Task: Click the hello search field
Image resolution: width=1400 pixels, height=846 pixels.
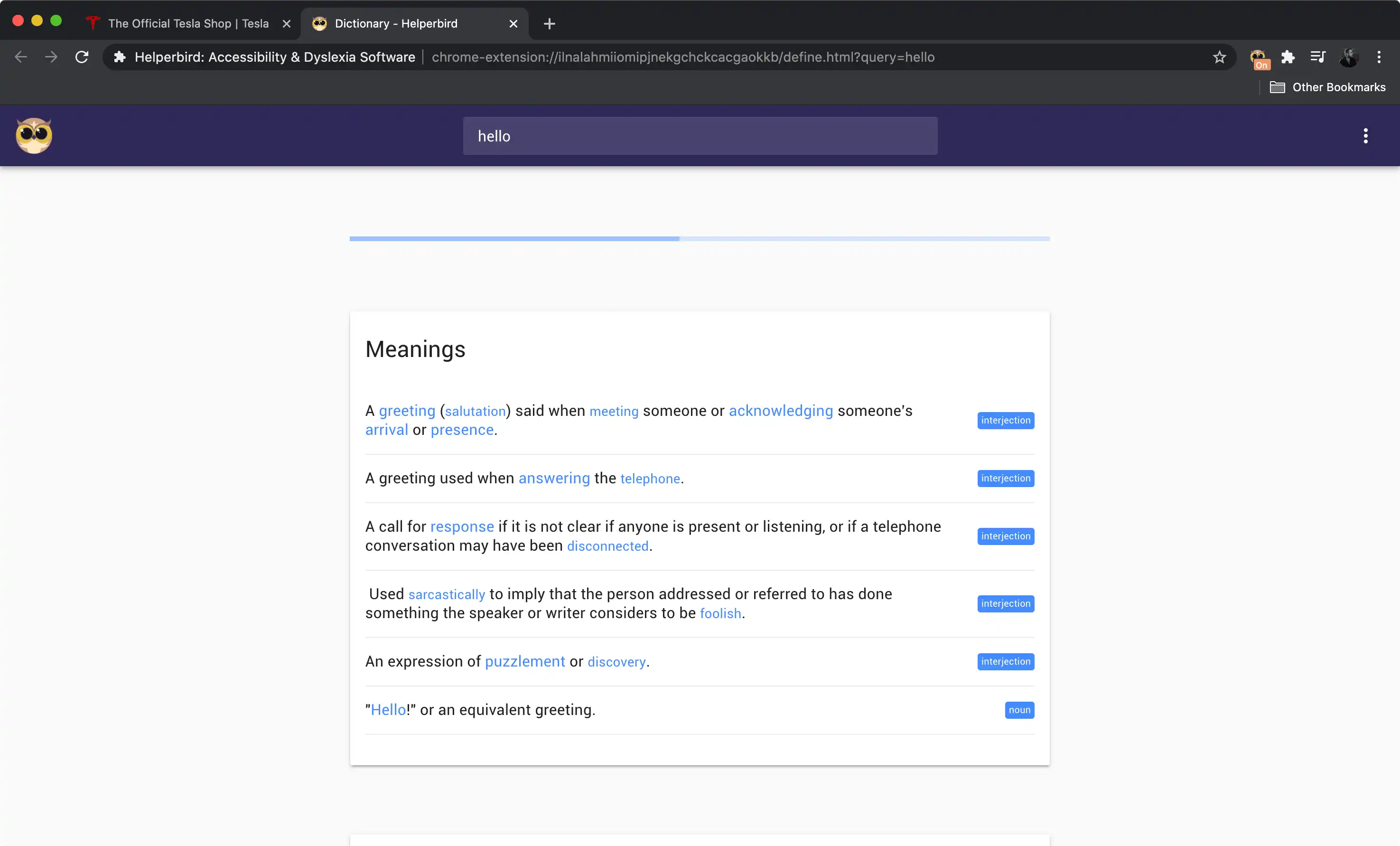Action: [700, 136]
